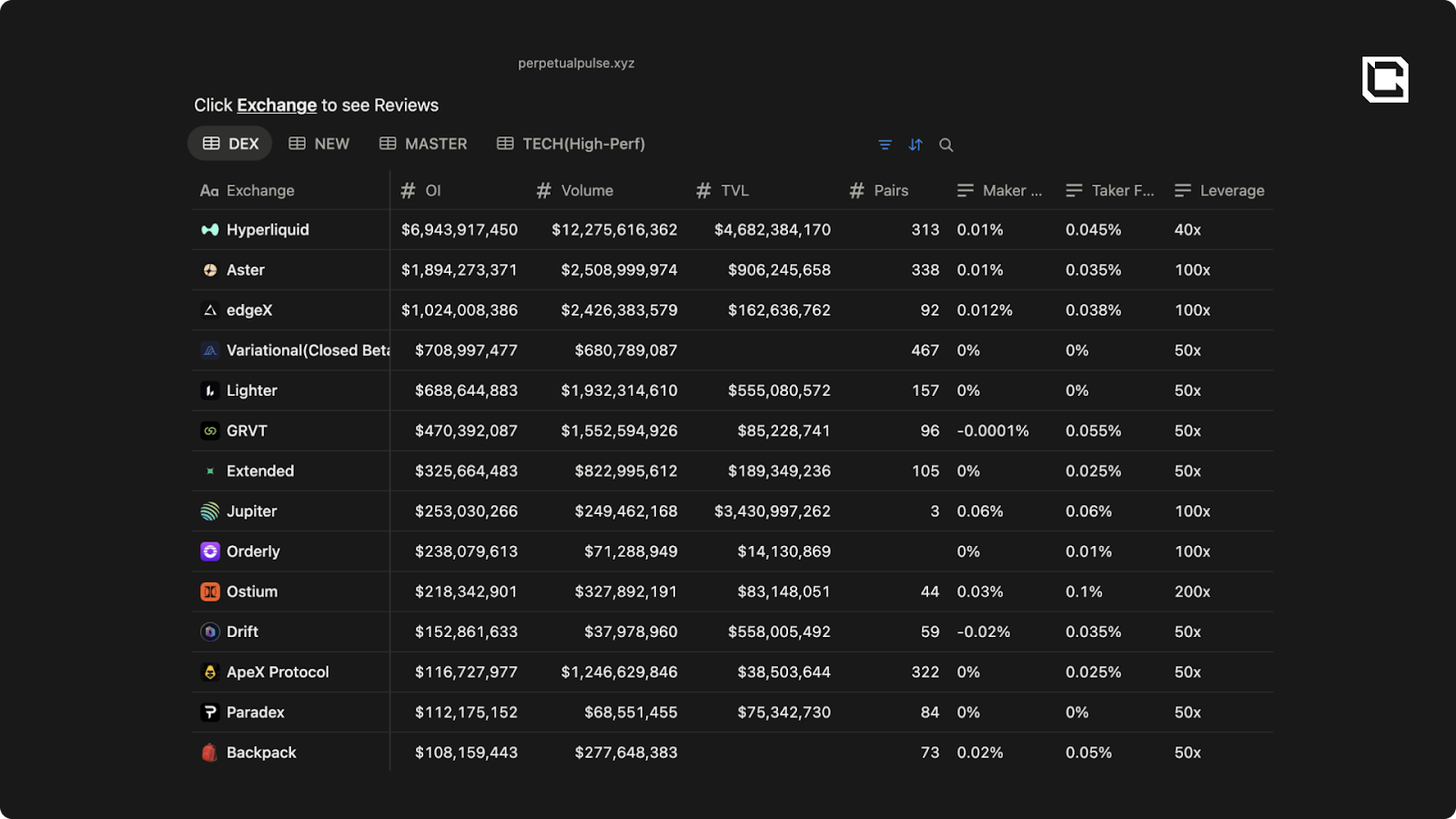Switch to the MASTER tab
Image resolution: width=1456 pixels, height=819 pixels.
pyautogui.click(x=423, y=144)
